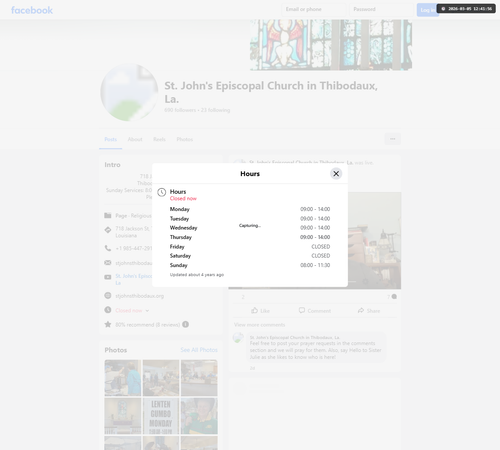Image resolution: width=500 pixels, height=450 pixels.
Task: Click the capture timestamp overlay at top right
Action: [x=466, y=9]
